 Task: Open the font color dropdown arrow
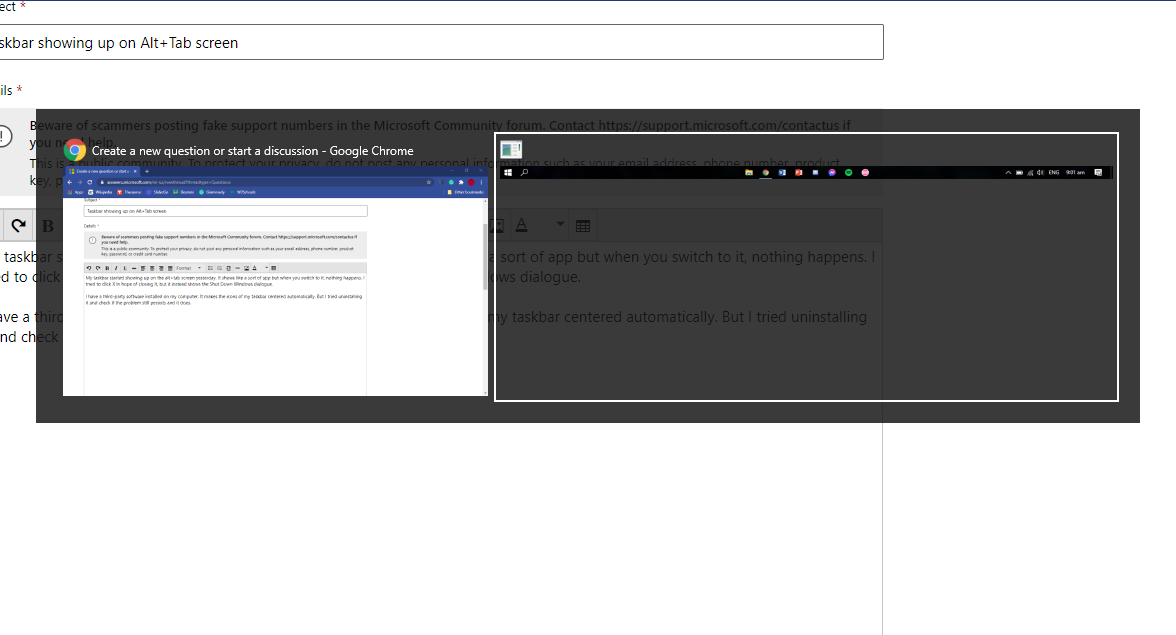coord(560,224)
